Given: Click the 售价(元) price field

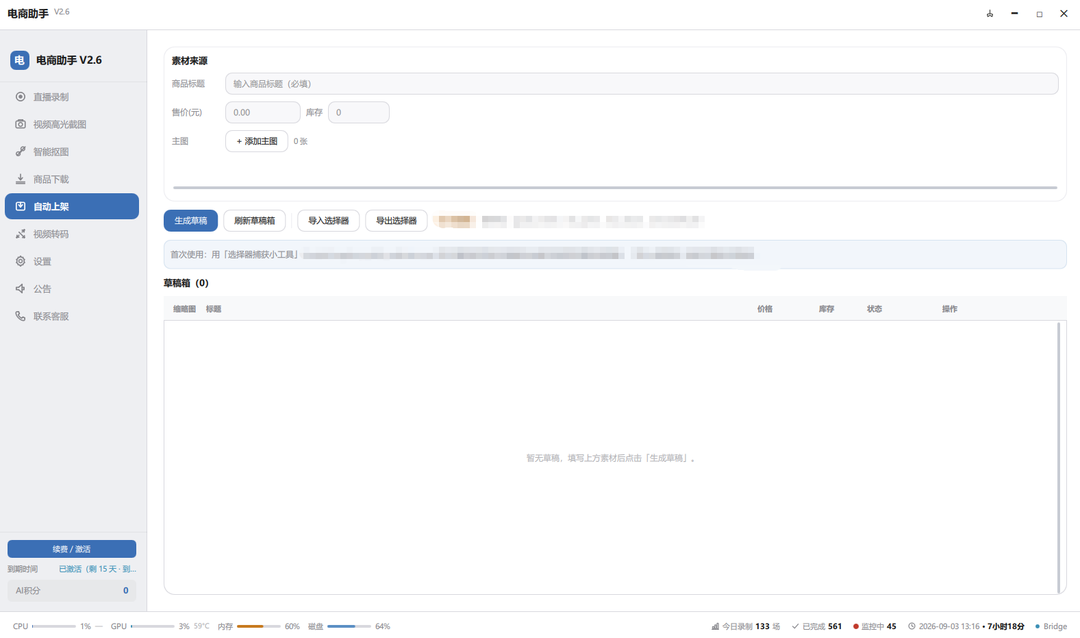Looking at the screenshot, I should pyautogui.click(x=262, y=112).
